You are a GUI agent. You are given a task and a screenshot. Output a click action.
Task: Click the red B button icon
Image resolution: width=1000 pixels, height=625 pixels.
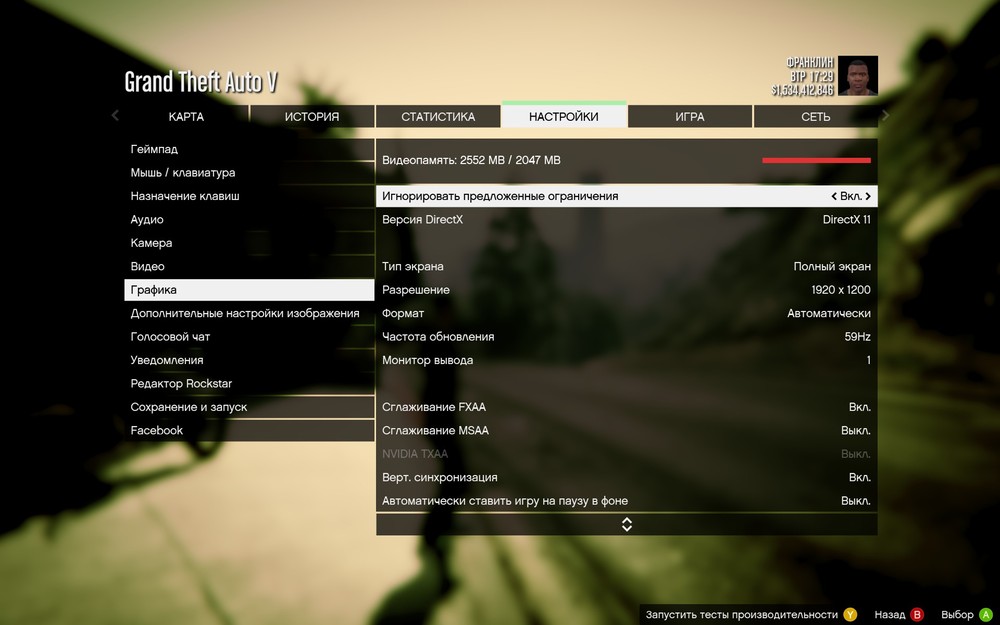917,615
